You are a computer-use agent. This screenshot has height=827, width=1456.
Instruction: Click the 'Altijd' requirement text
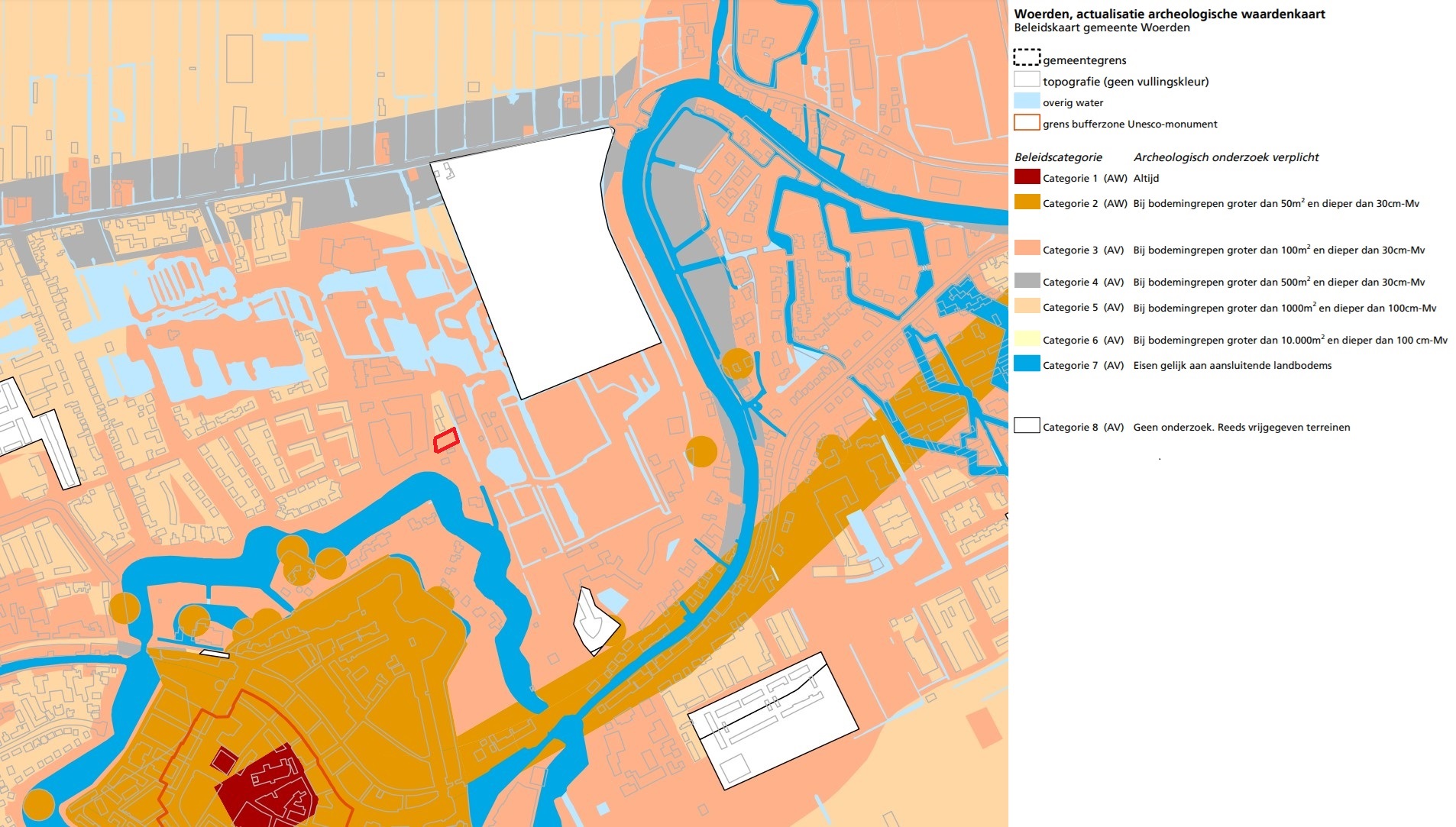click(x=1146, y=179)
